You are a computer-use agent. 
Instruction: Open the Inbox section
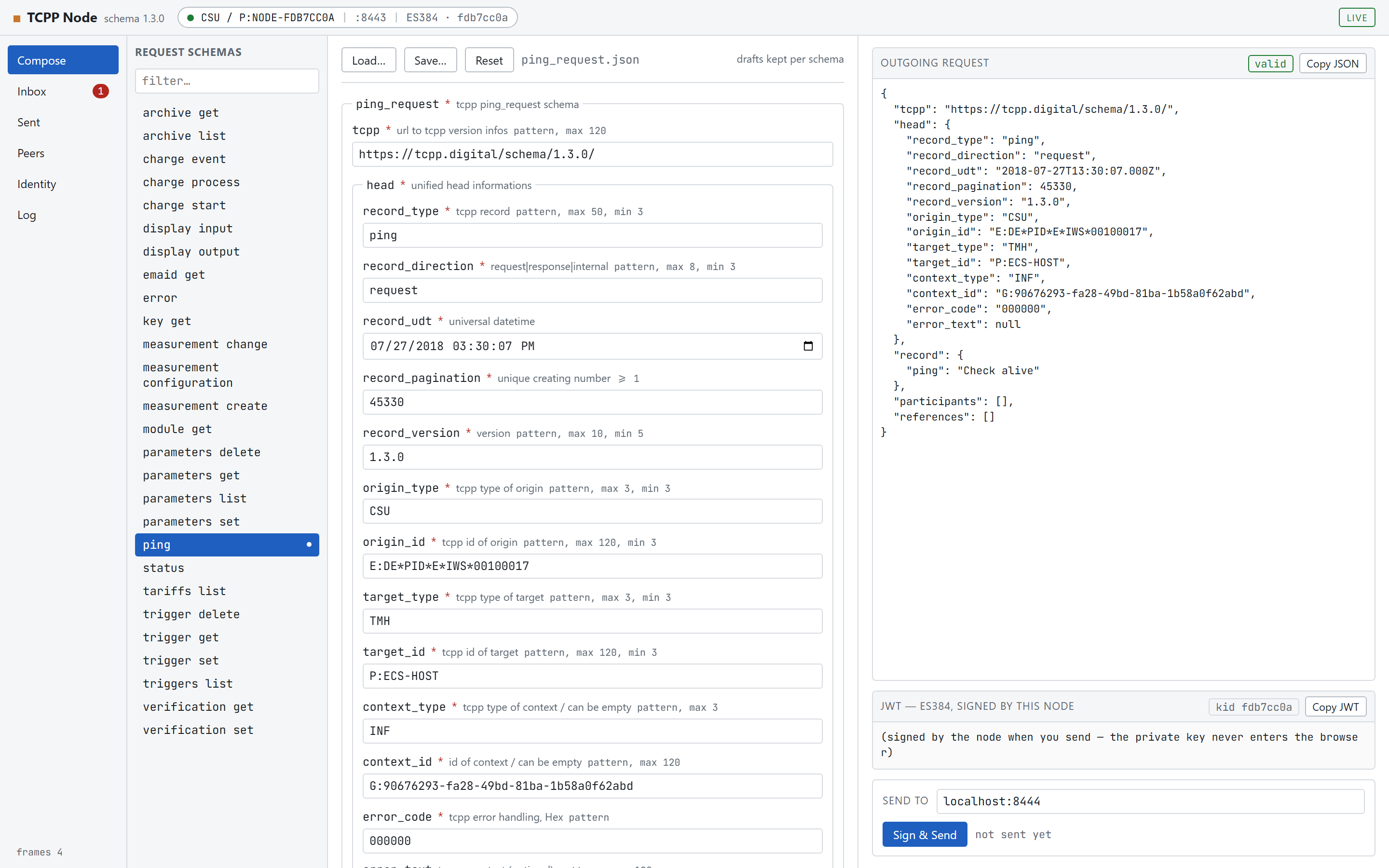(x=63, y=91)
